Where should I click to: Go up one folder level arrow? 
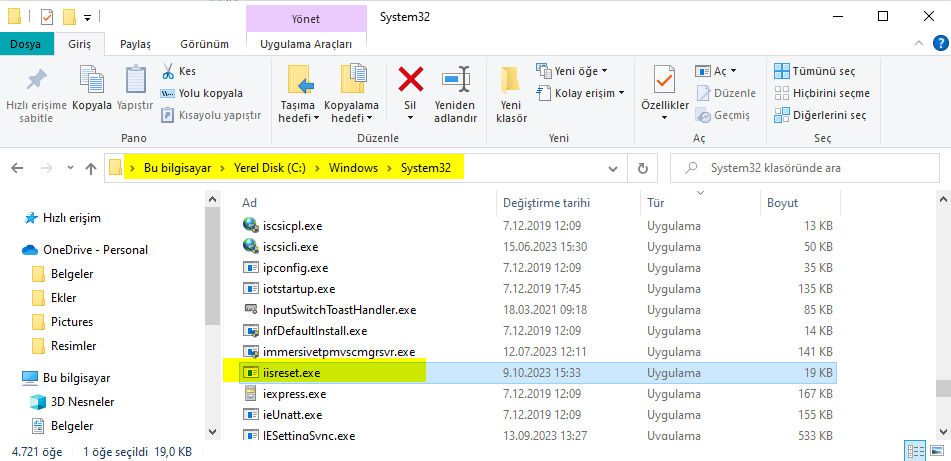(91, 168)
